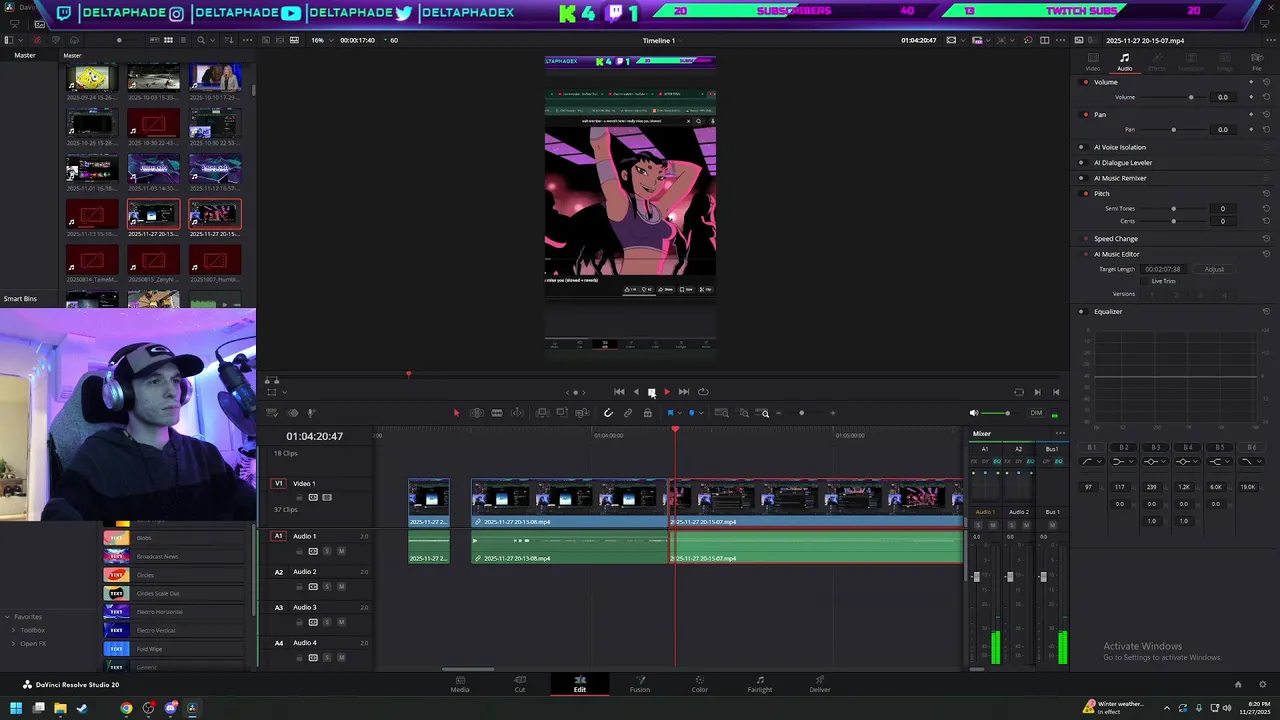The image size is (1280, 720).
Task: Jump to last frame button
Action: click(684, 392)
